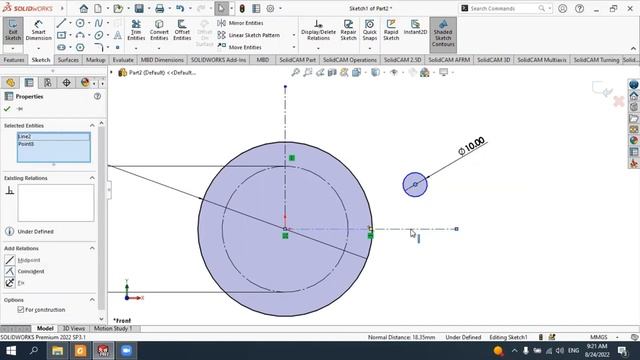Open the Motion Study 1 tab
The height and width of the screenshot is (360, 640).
pyautogui.click(x=113, y=328)
